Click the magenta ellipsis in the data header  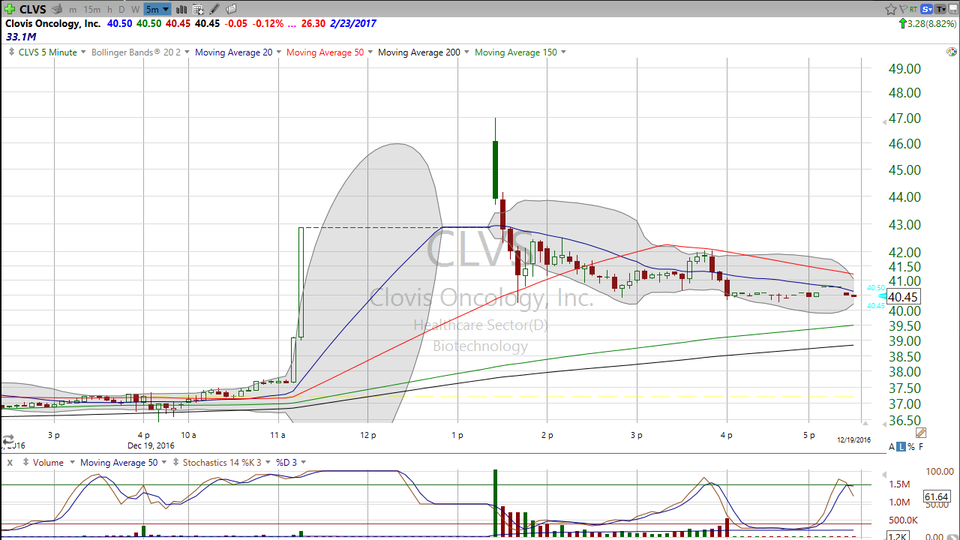click(x=291, y=24)
